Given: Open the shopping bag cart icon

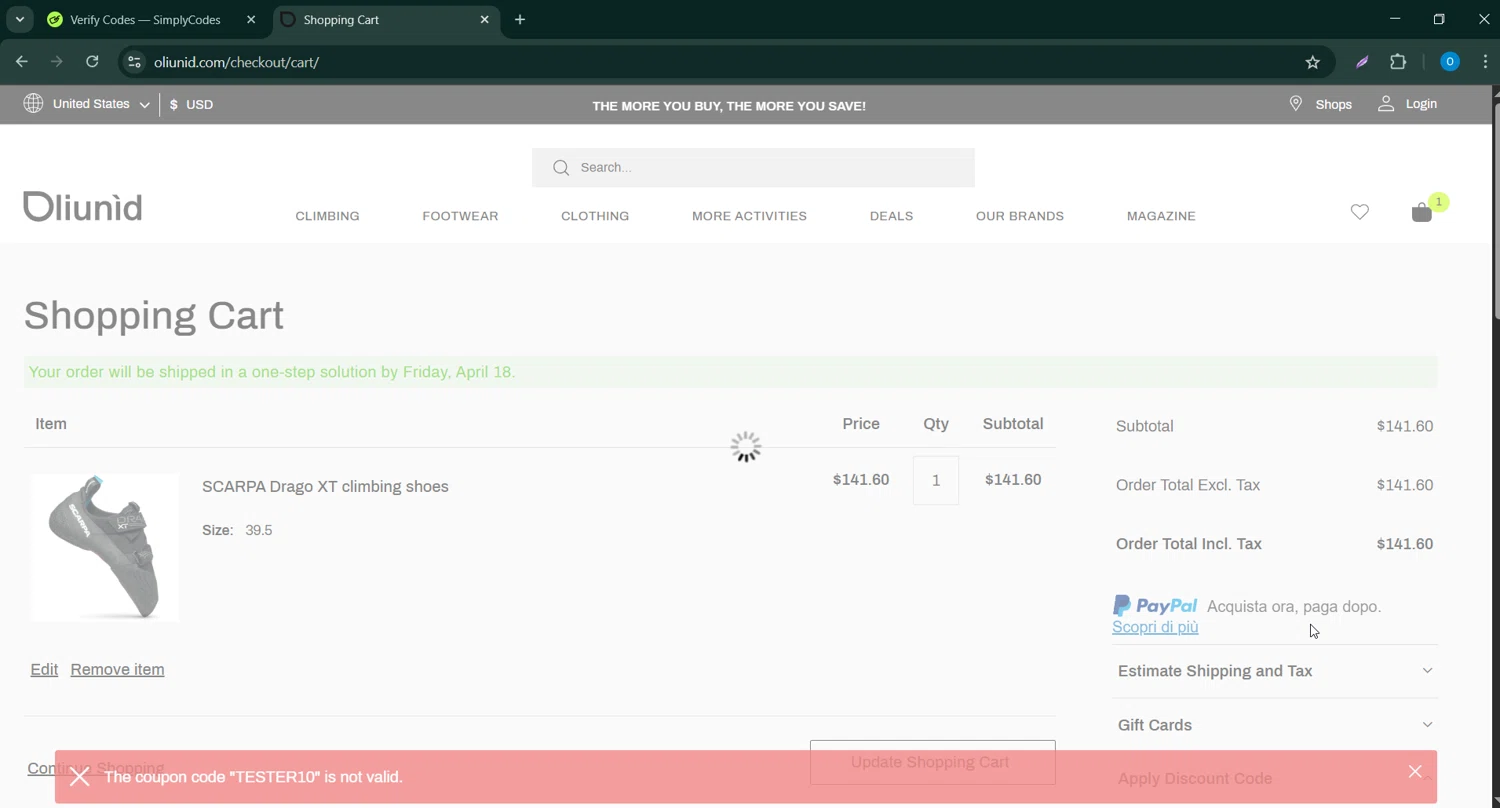Looking at the screenshot, I should click(1422, 212).
